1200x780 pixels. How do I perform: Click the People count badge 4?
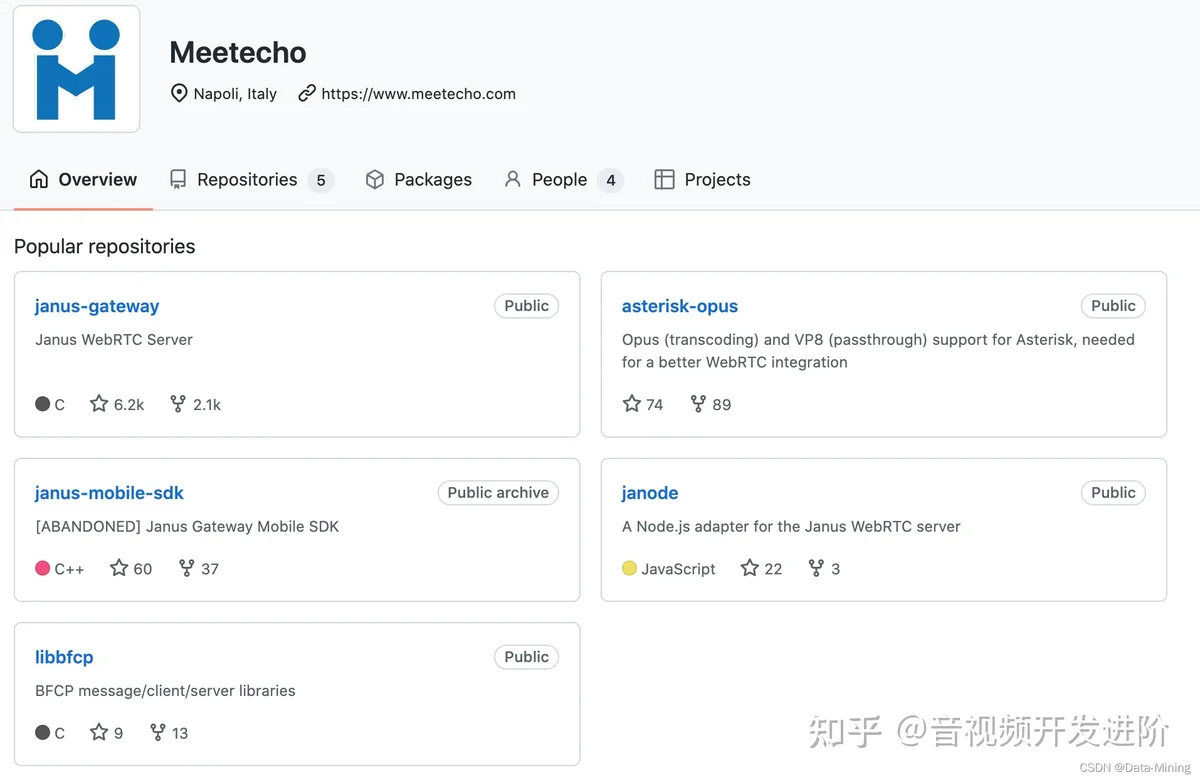click(611, 180)
